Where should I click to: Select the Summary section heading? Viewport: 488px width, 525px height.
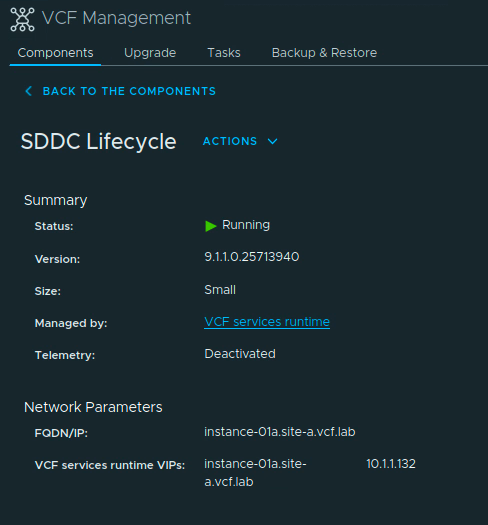tap(56, 200)
